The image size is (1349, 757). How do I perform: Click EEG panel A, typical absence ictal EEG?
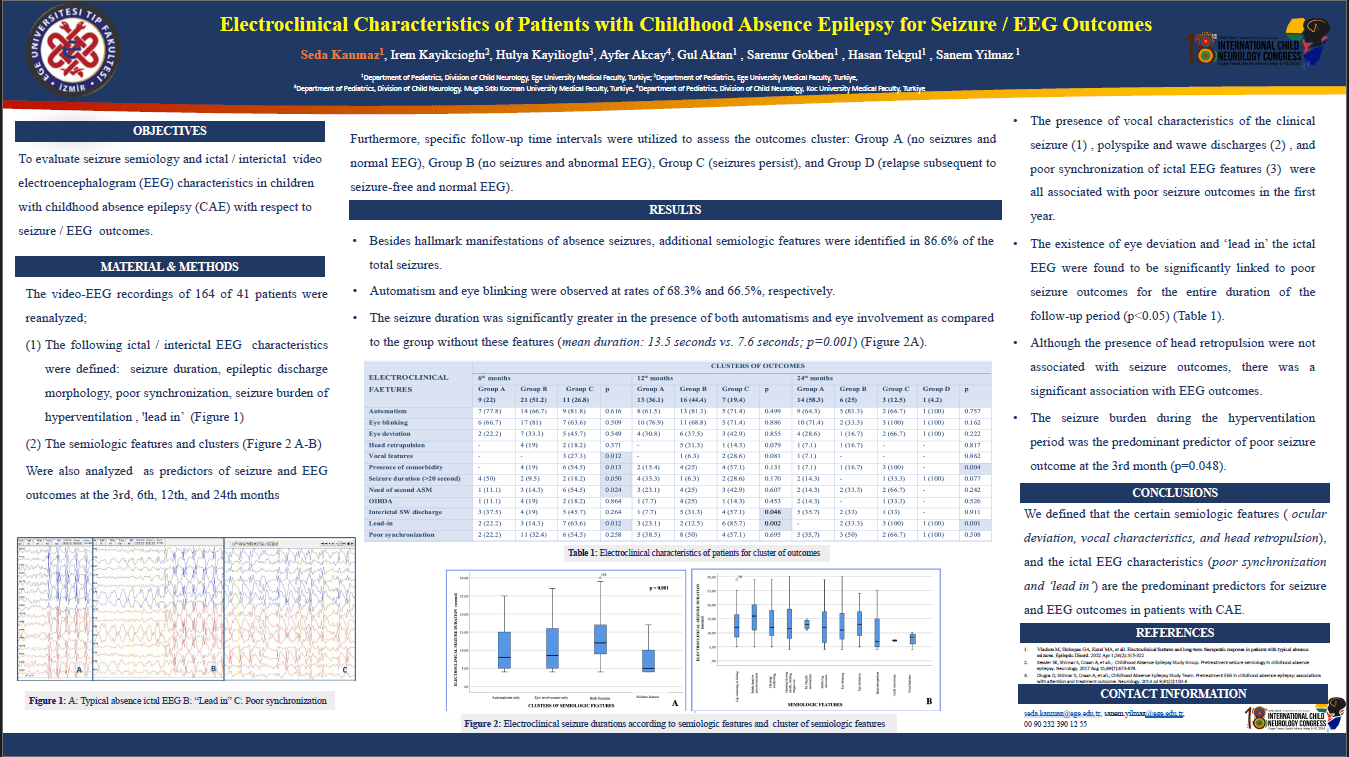(x=54, y=609)
